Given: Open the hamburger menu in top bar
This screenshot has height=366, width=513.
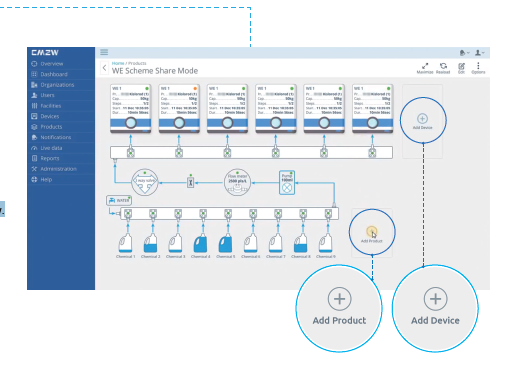Looking at the screenshot, I should click(104, 52).
